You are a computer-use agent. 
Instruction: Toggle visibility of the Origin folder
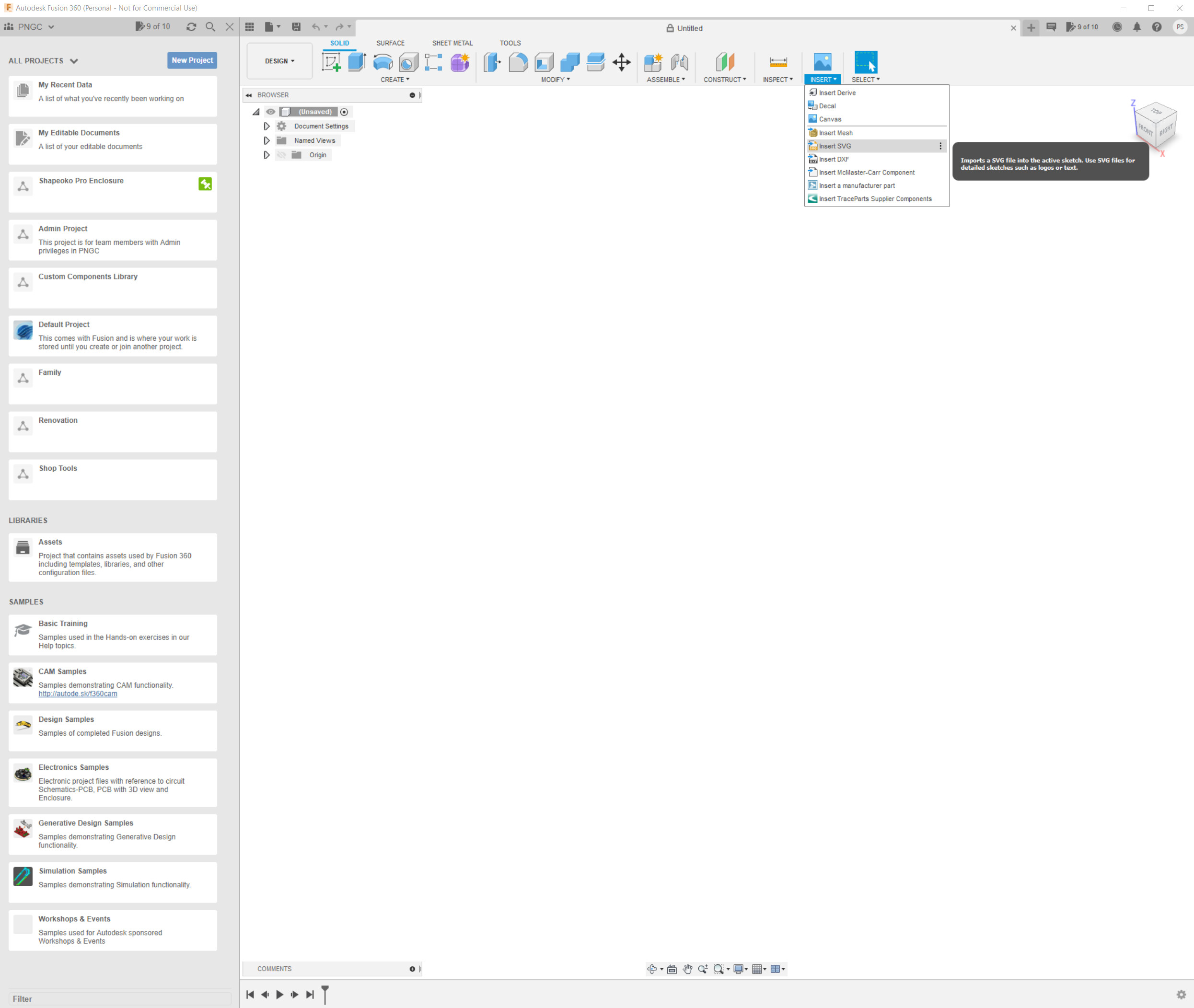pyautogui.click(x=281, y=155)
